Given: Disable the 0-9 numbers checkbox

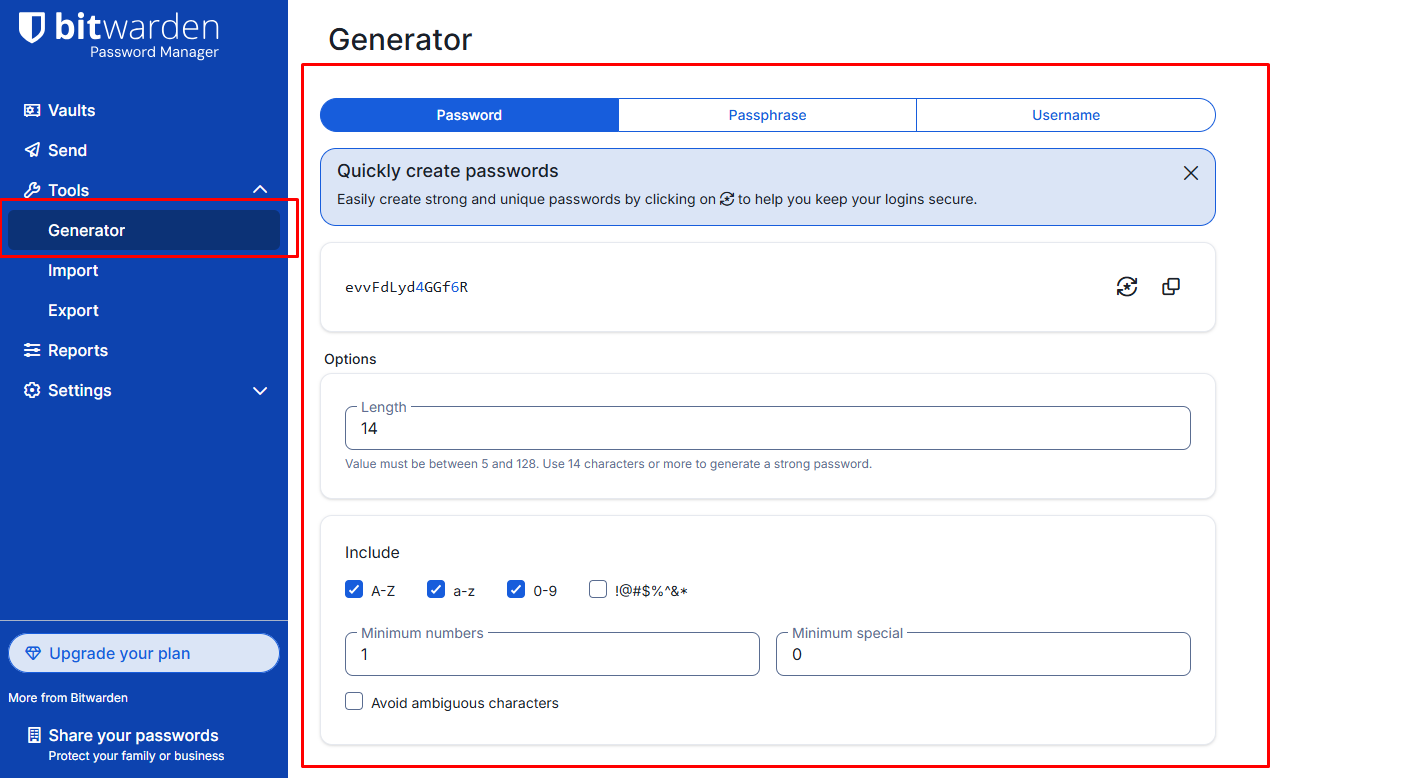Looking at the screenshot, I should [516, 589].
